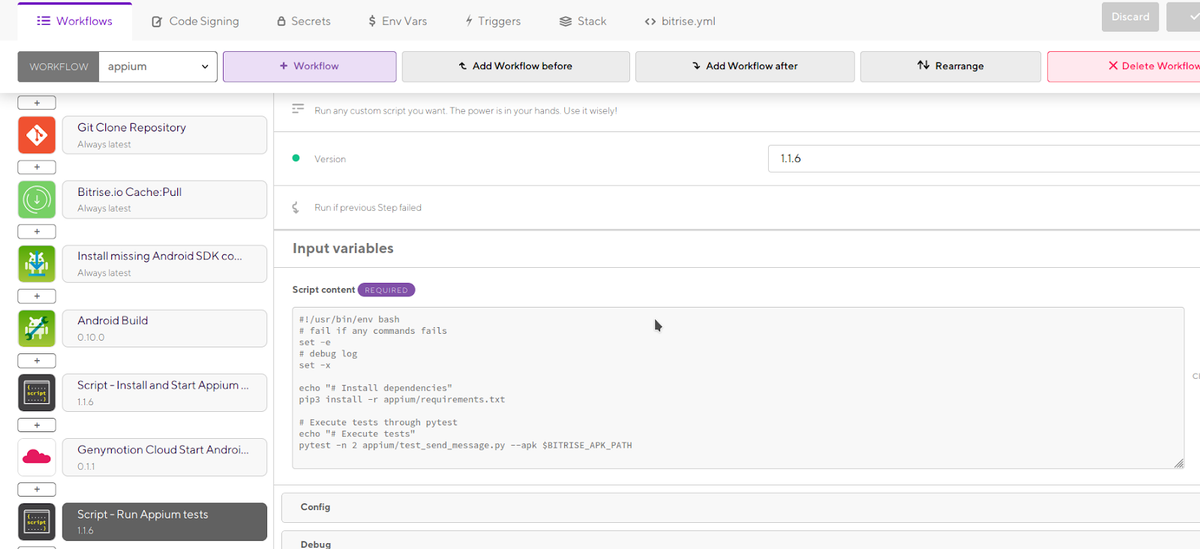Click the step description lines icon
Screen dimensions: 1200x549
(x=297, y=109)
